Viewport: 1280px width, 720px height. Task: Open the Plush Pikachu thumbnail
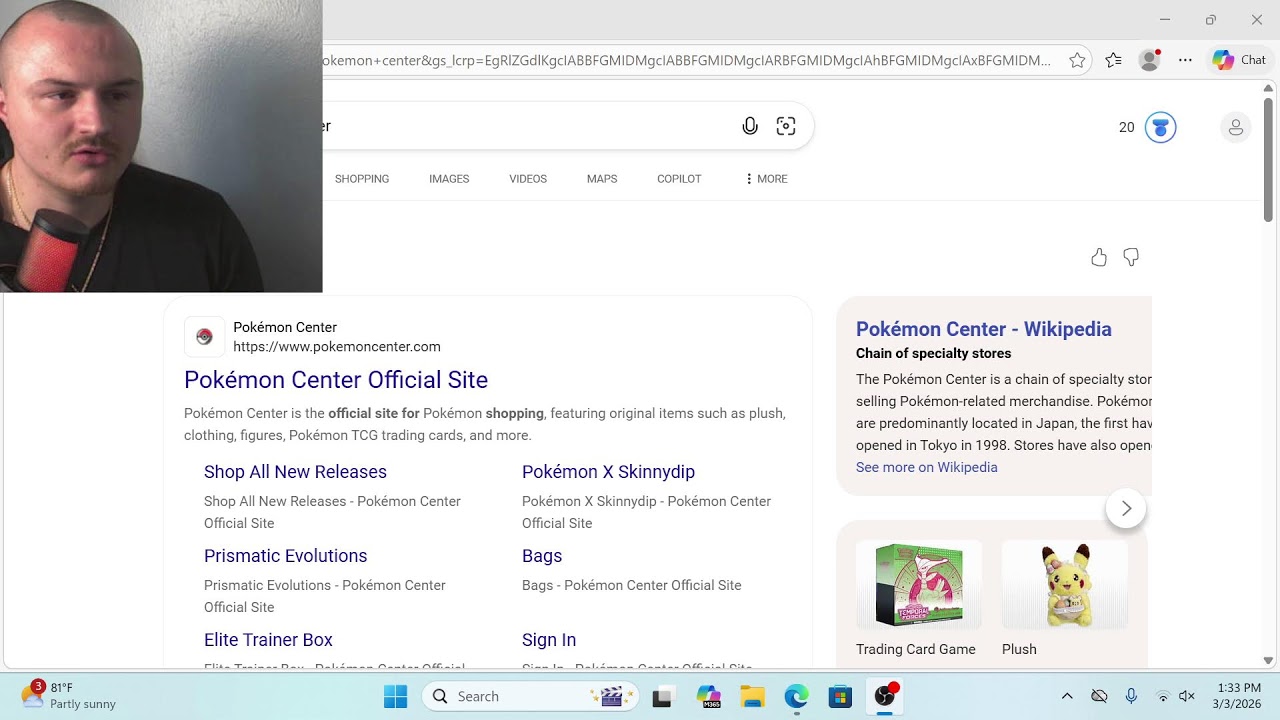click(1065, 586)
